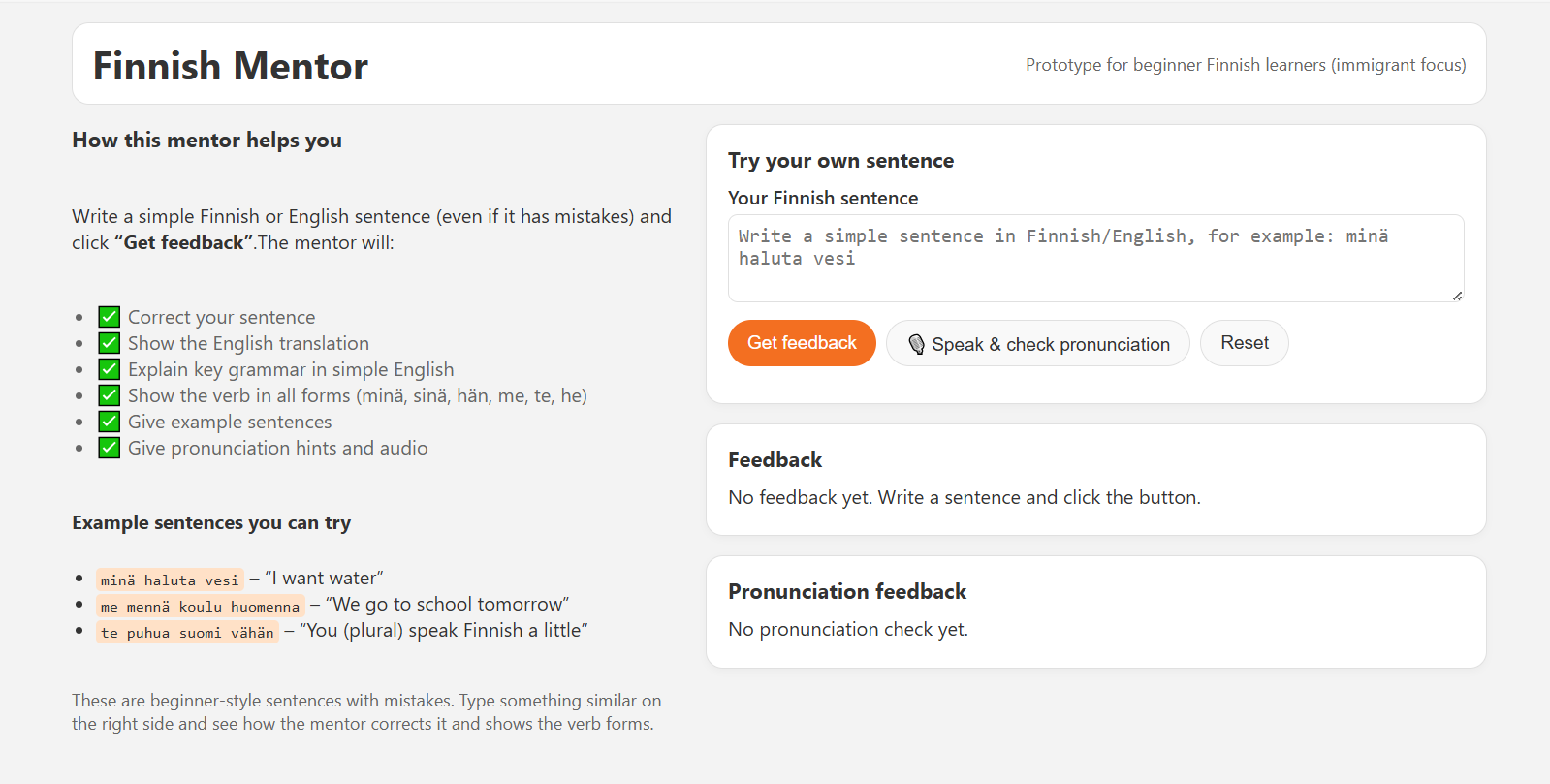Click the microphone icon on the pronunciation button

click(x=917, y=344)
